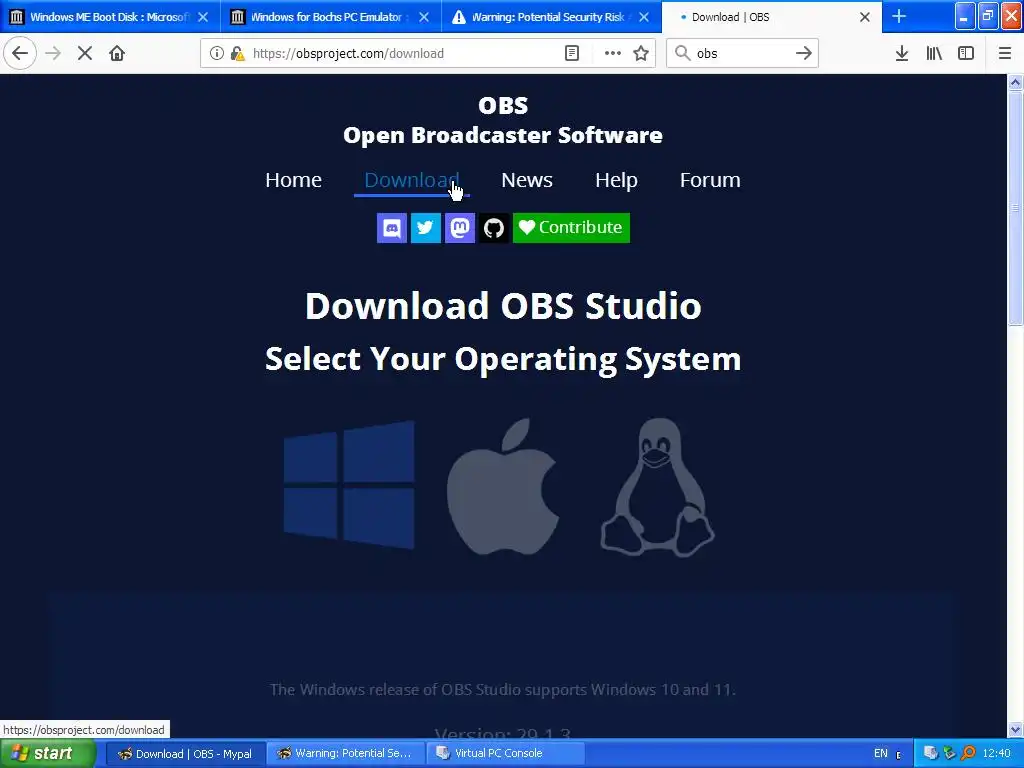
Task: Open the downloads panel arrow icon
Action: tap(901, 53)
